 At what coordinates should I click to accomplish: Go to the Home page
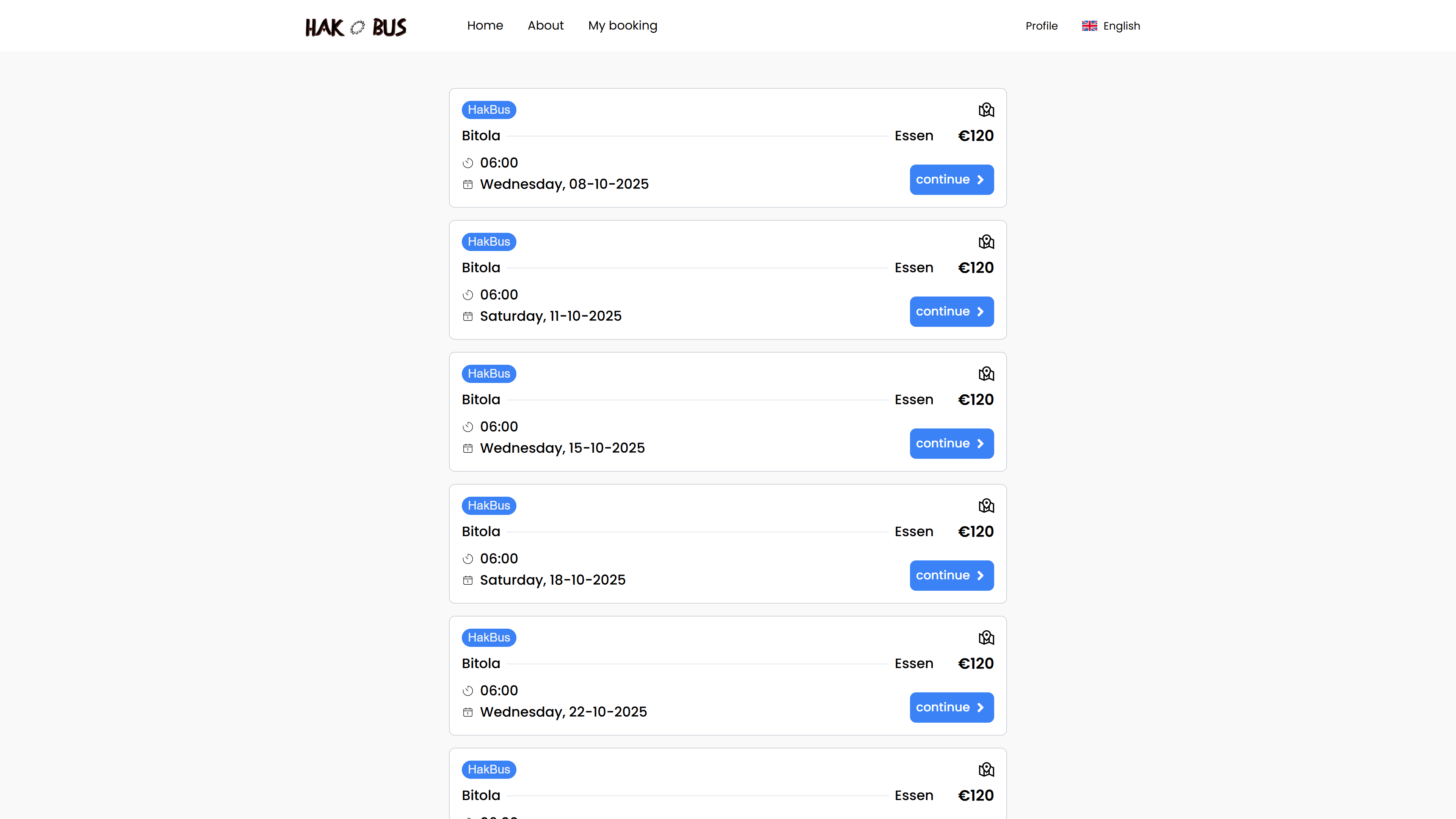coord(485,25)
